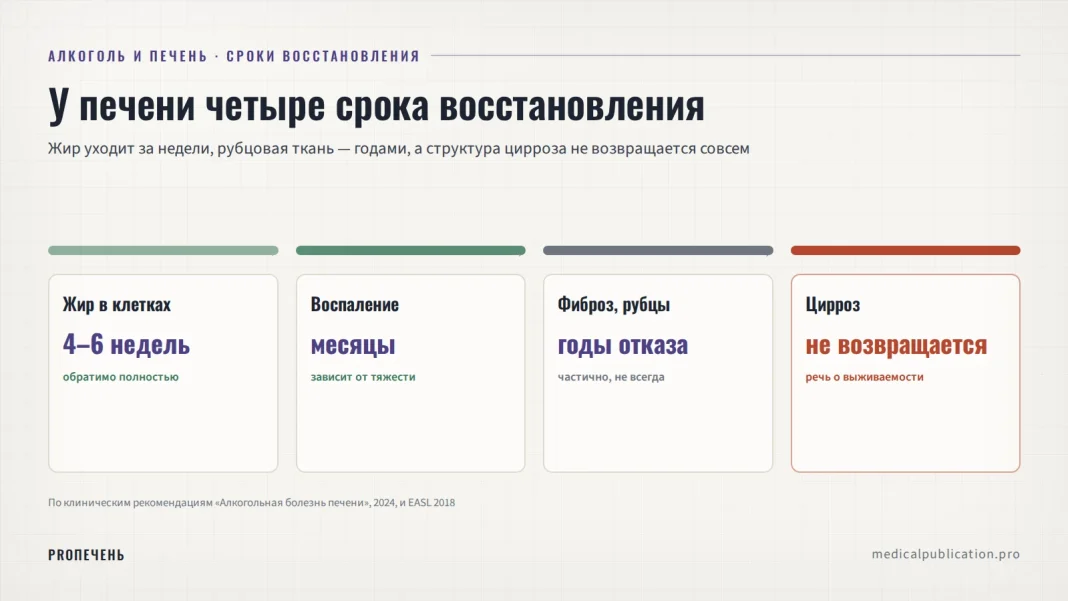The height and width of the screenshot is (601, 1068).
Task: Click the red bar above 'Цирроз'
Action: tap(905, 251)
